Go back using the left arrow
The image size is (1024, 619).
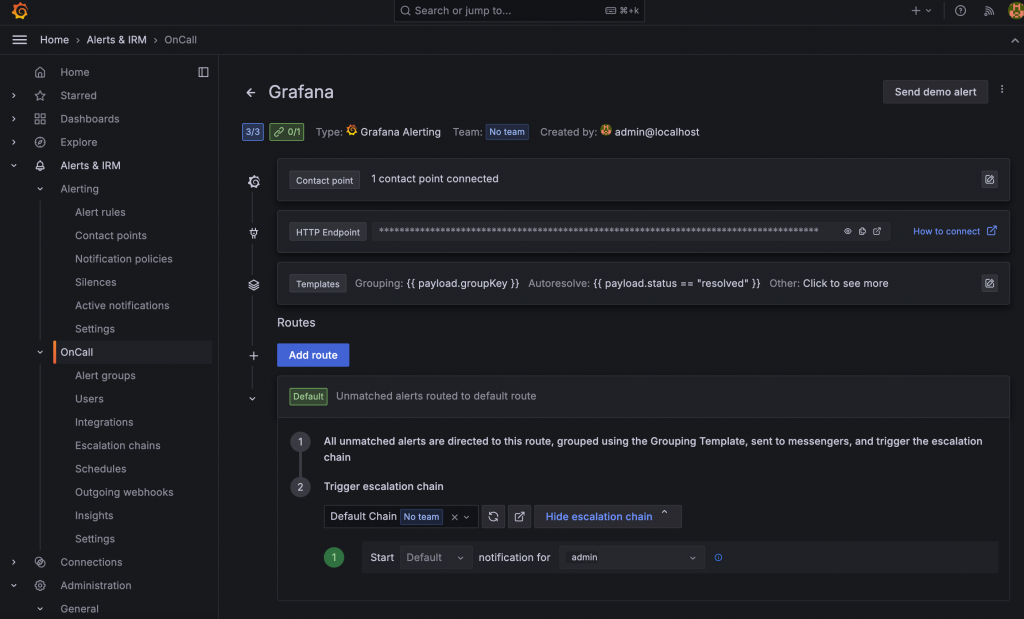(251, 93)
